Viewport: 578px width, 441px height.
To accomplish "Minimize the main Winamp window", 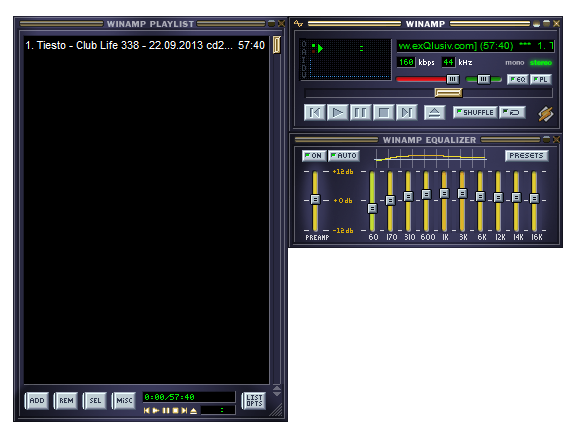I will pyautogui.click(x=537, y=24).
